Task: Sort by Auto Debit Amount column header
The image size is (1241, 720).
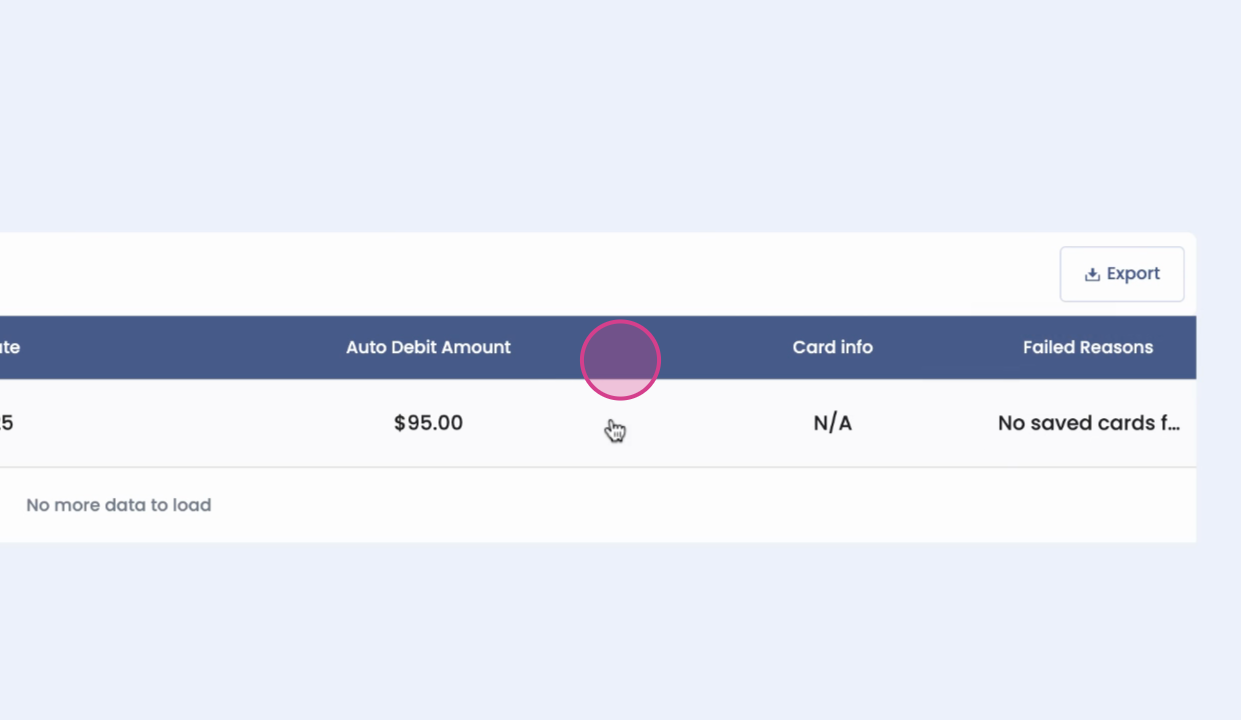Action: point(428,347)
